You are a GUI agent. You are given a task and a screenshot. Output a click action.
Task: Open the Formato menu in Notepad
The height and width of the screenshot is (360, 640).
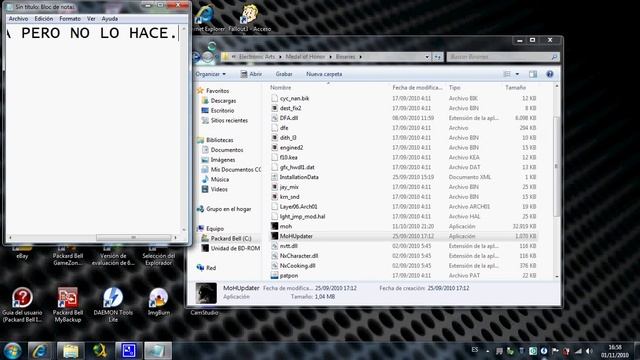click(70, 19)
